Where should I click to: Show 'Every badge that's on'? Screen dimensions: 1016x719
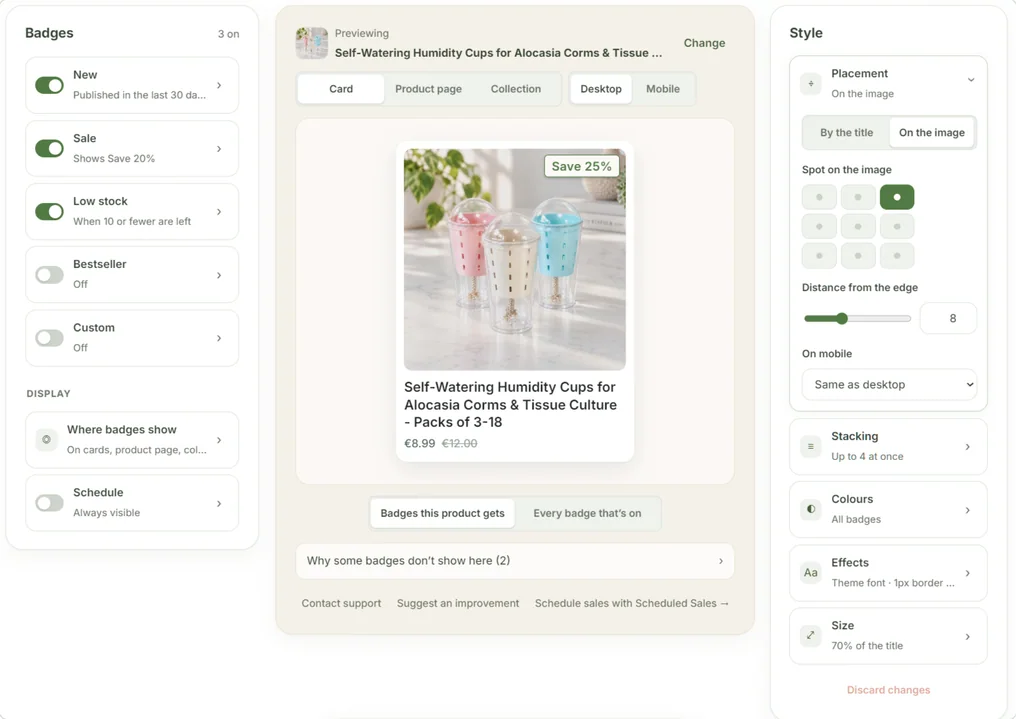[x=587, y=513]
